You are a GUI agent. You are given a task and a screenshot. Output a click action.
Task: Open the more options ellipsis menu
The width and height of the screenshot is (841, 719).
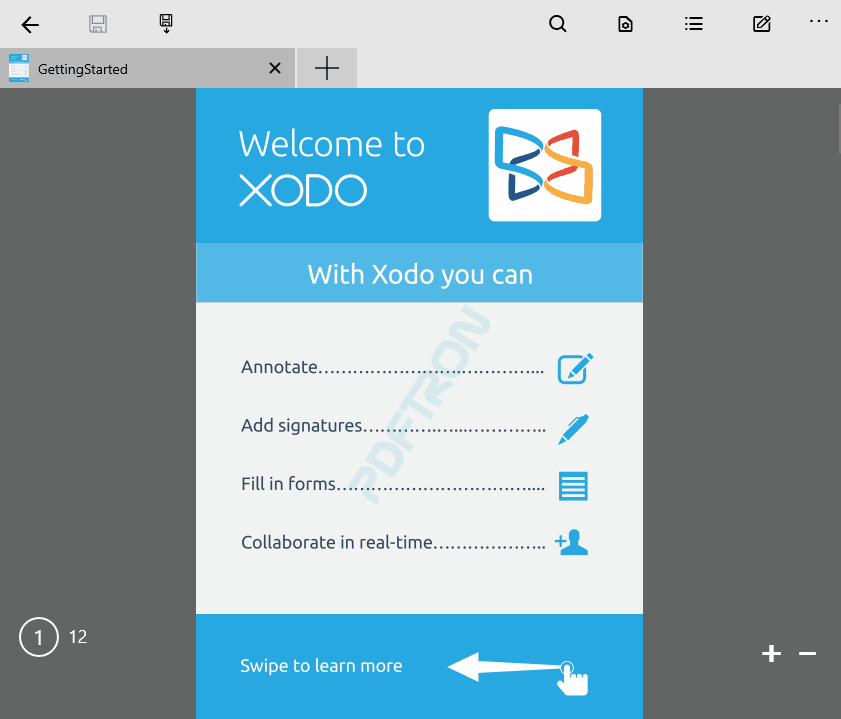tap(818, 21)
